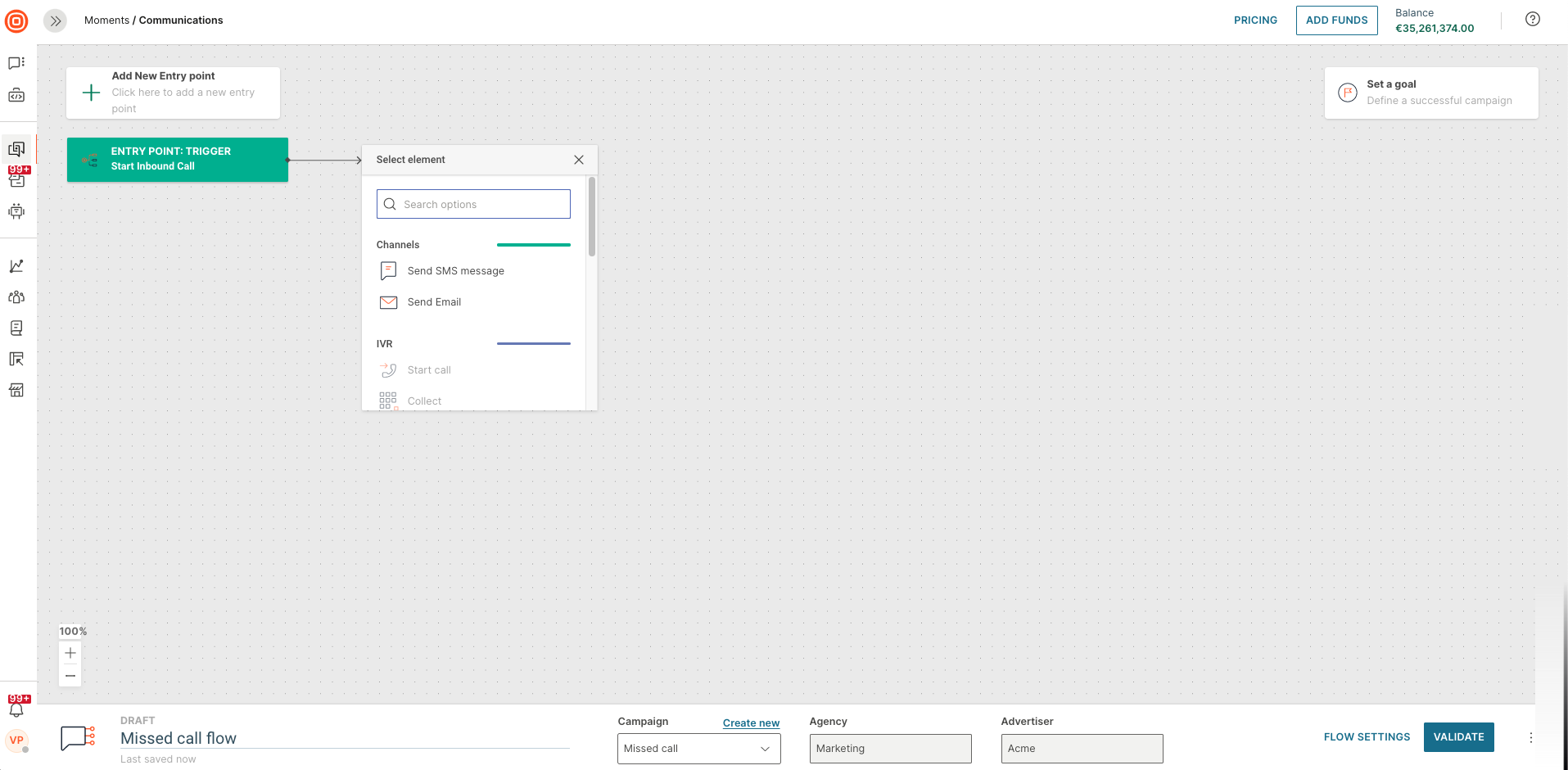Click the VALIDATE button
The height and width of the screenshot is (770, 1568).
pos(1458,737)
